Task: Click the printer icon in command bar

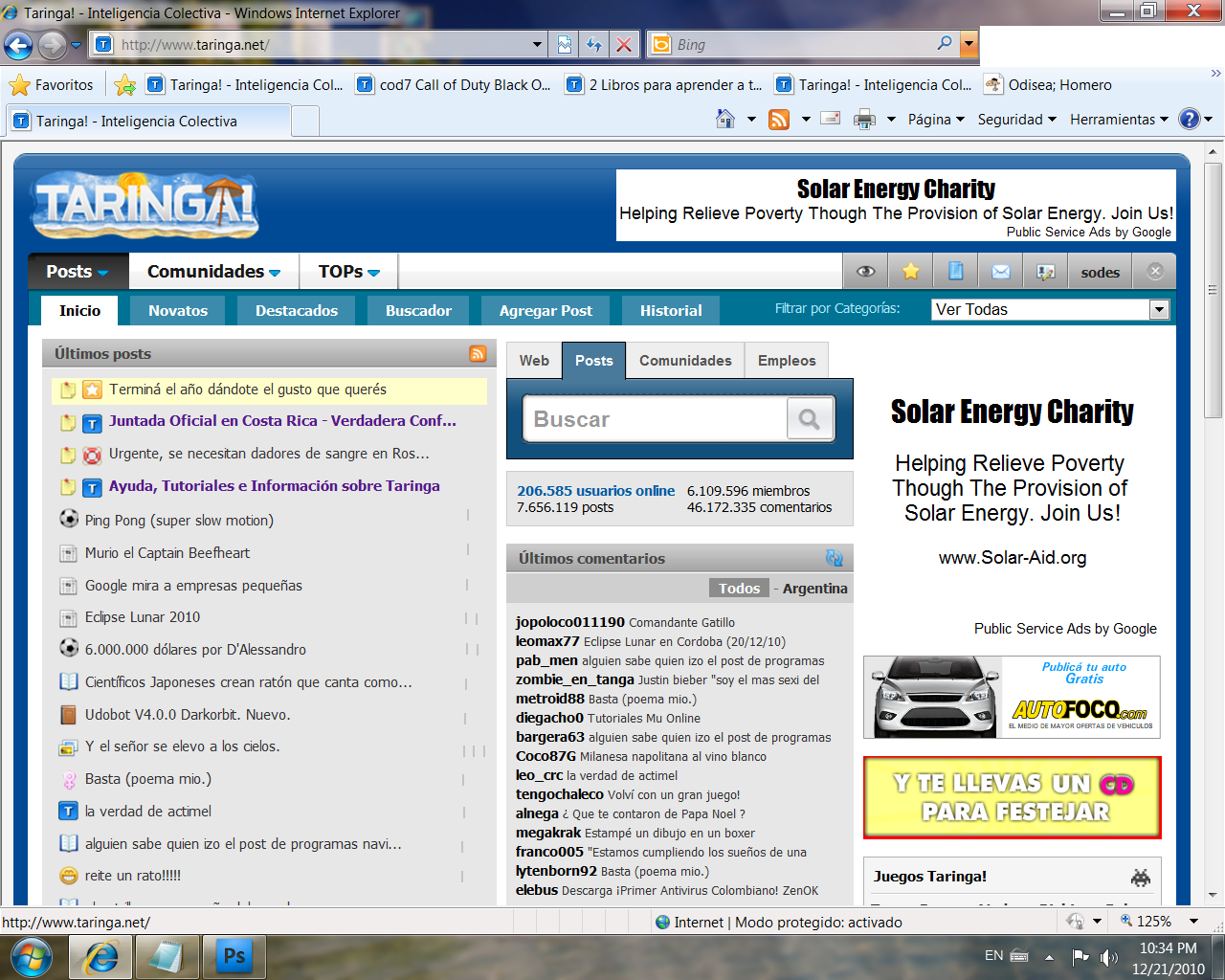Action: [x=864, y=120]
